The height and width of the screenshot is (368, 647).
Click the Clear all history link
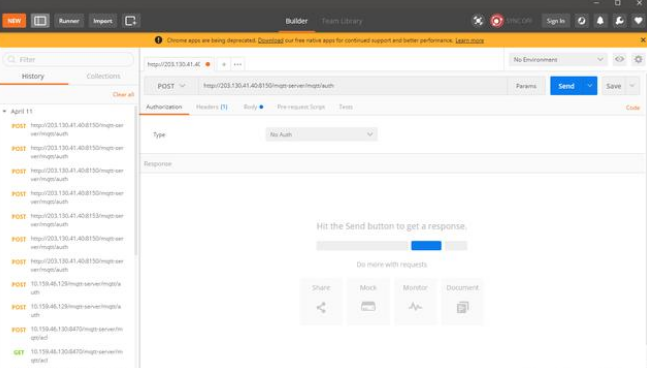point(123,94)
